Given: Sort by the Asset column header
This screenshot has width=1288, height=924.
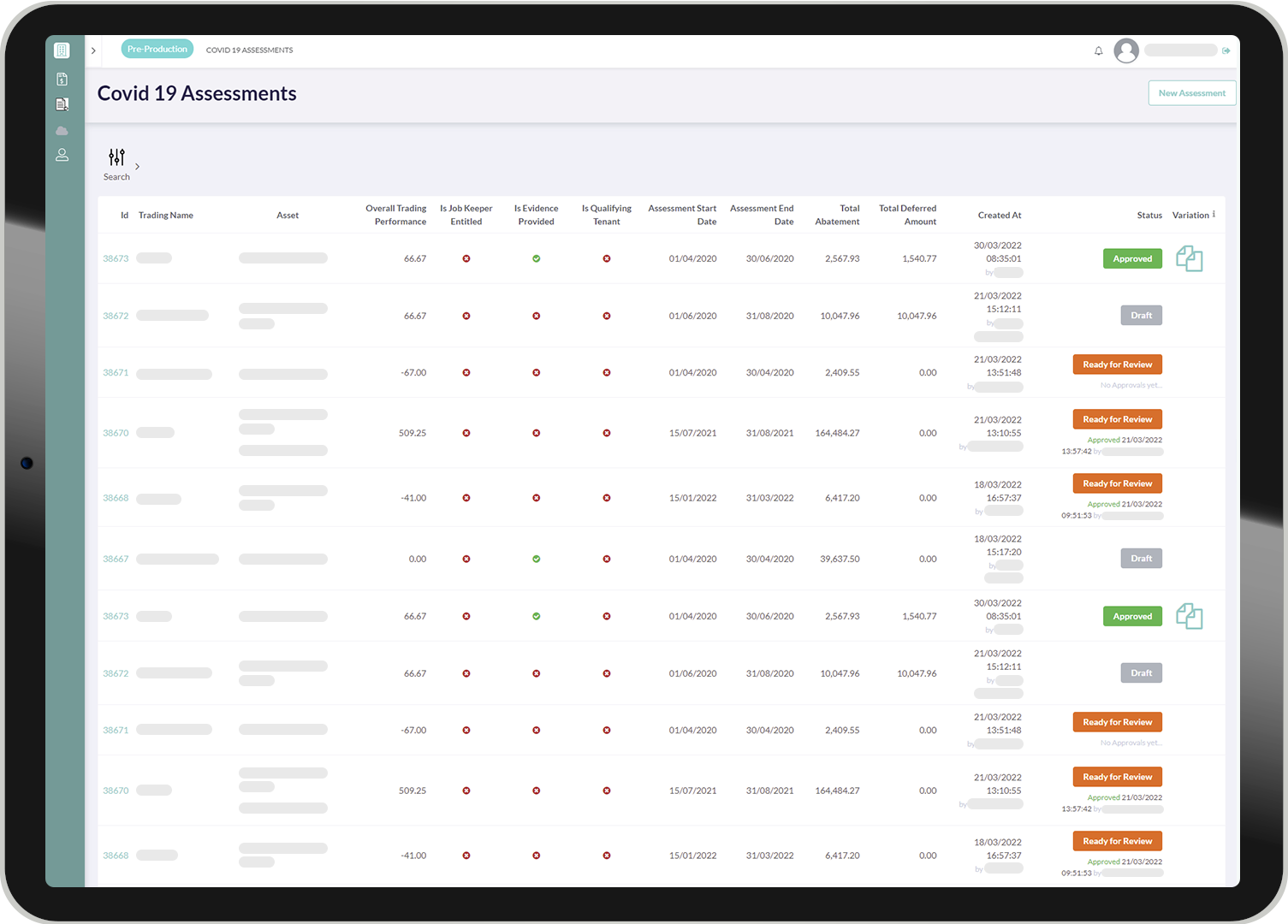Looking at the screenshot, I should pos(288,216).
